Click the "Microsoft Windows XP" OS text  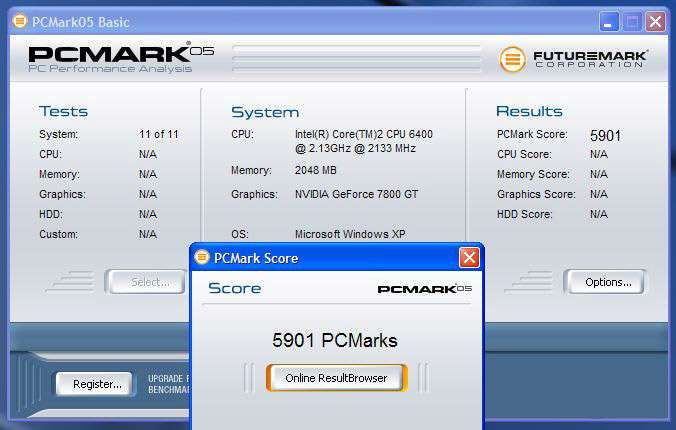point(350,234)
